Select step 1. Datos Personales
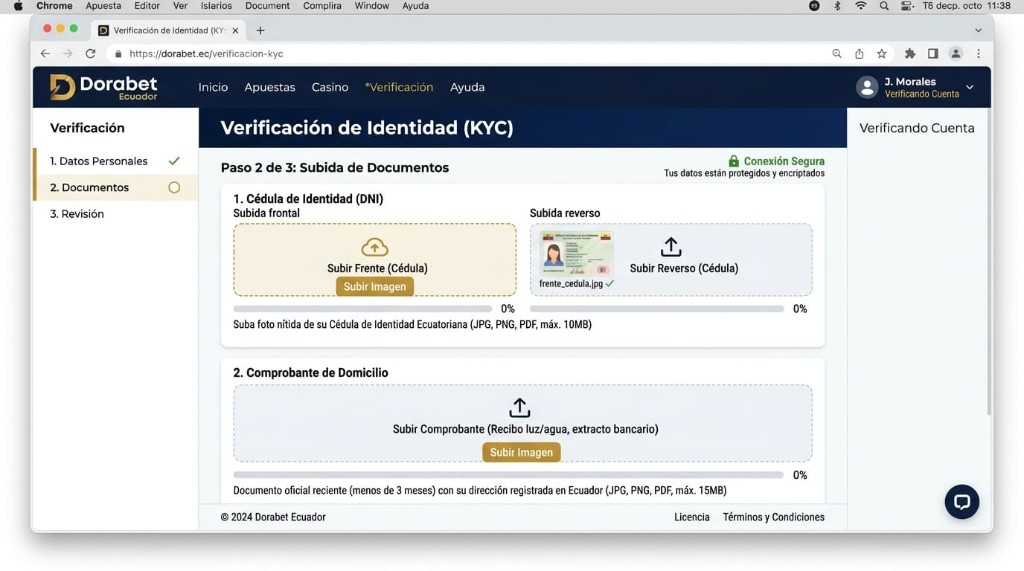 116,161
